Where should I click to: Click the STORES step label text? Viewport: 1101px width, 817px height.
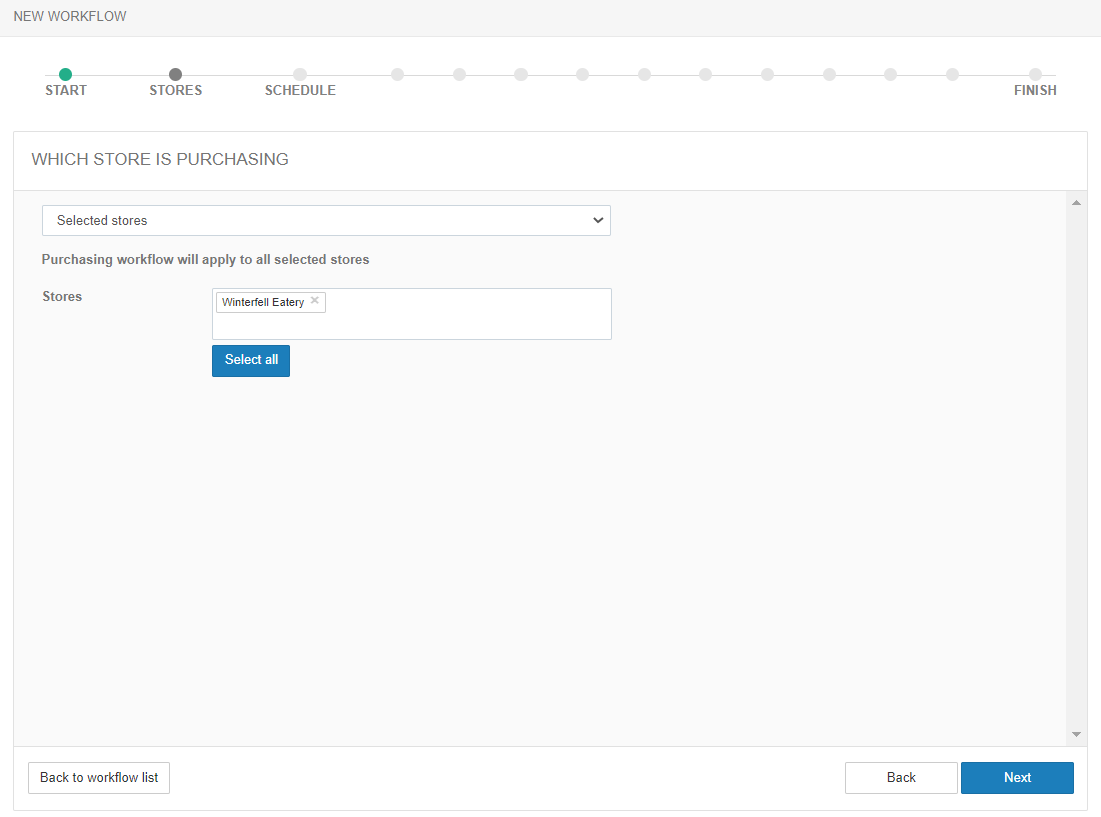pos(176,91)
